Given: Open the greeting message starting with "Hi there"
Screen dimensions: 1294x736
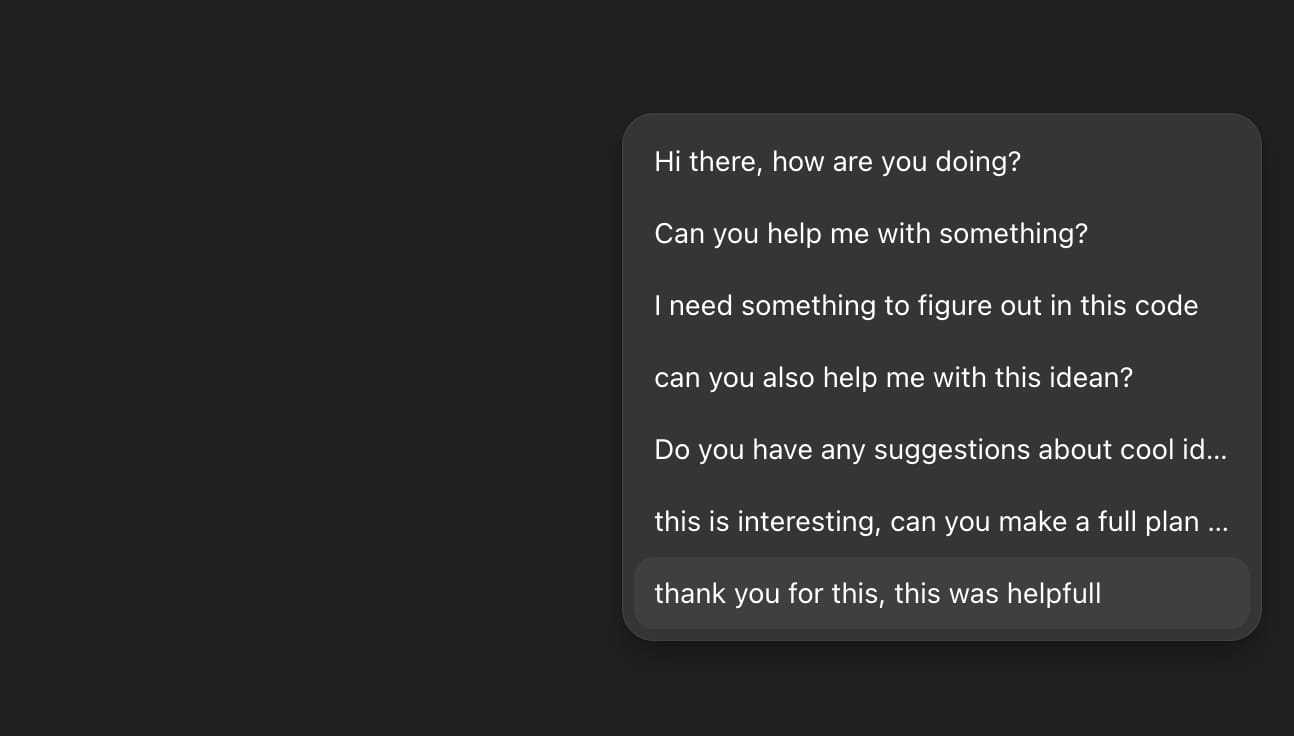Looking at the screenshot, I should 838,161.
